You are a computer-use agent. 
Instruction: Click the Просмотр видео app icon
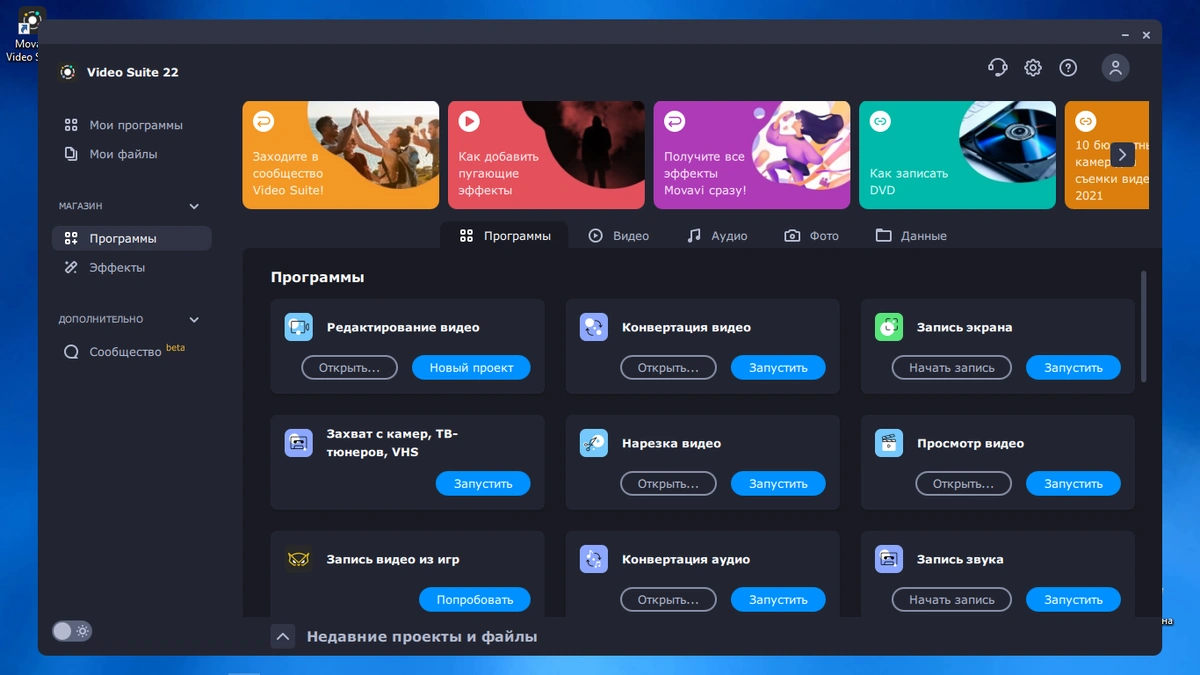tap(889, 443)
